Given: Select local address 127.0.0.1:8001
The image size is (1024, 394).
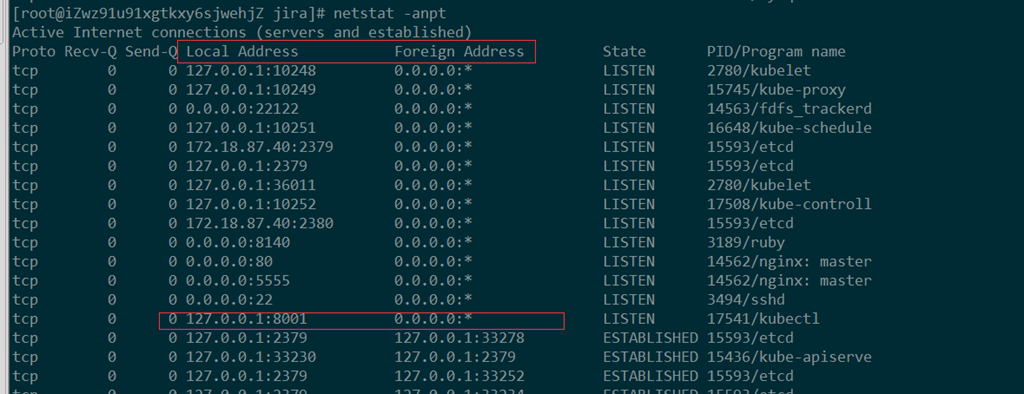Looking at the screenshot, I should click(x=246, y=320).
